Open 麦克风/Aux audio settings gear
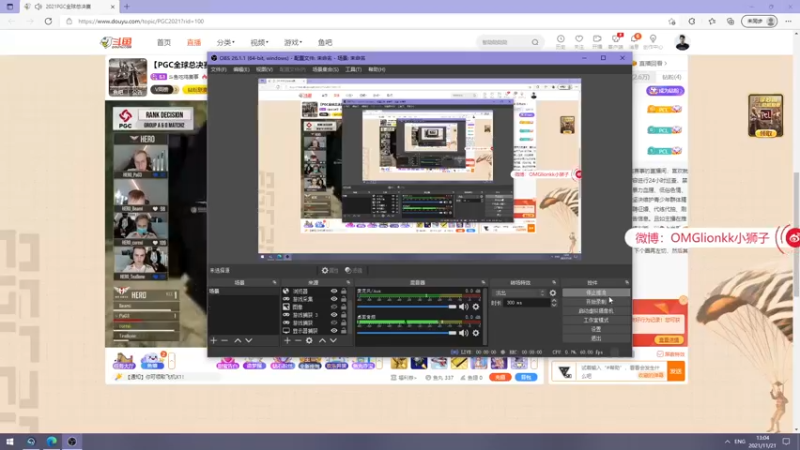800x450 pixels. [x=476, y=307]
